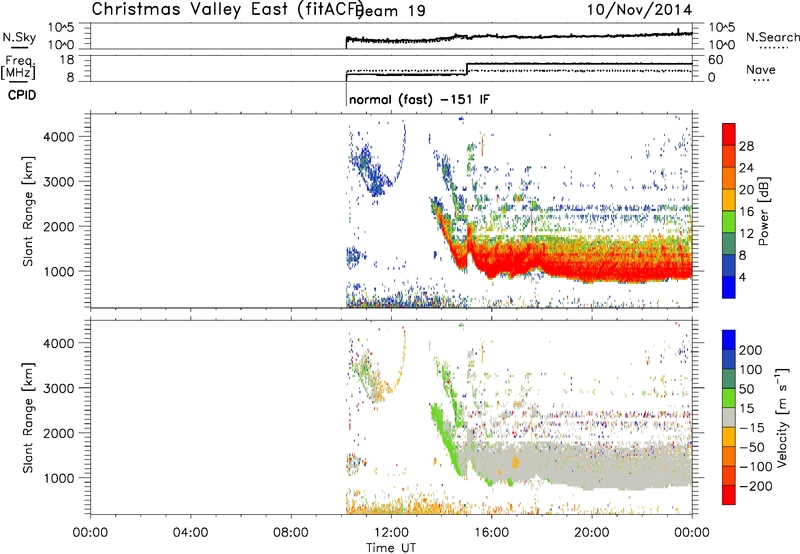This screenshot has height=554, width=800.
Task: Click the light green swatch in the Velocity colorbar
Action: point(729,398)
